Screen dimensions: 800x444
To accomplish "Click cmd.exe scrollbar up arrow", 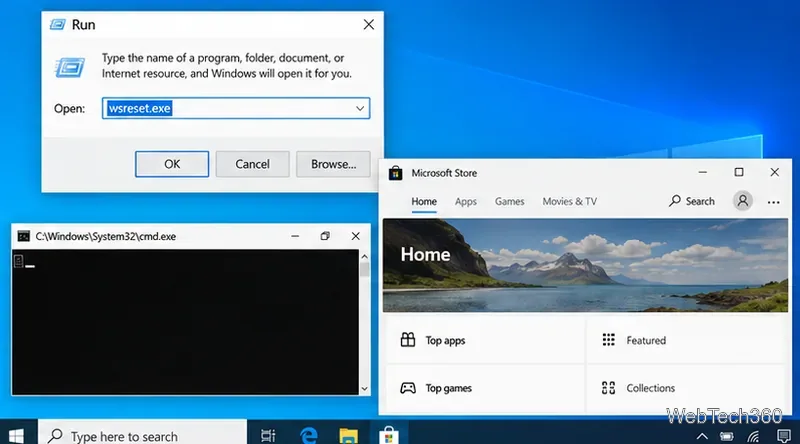I will click(x=364, y=256).
